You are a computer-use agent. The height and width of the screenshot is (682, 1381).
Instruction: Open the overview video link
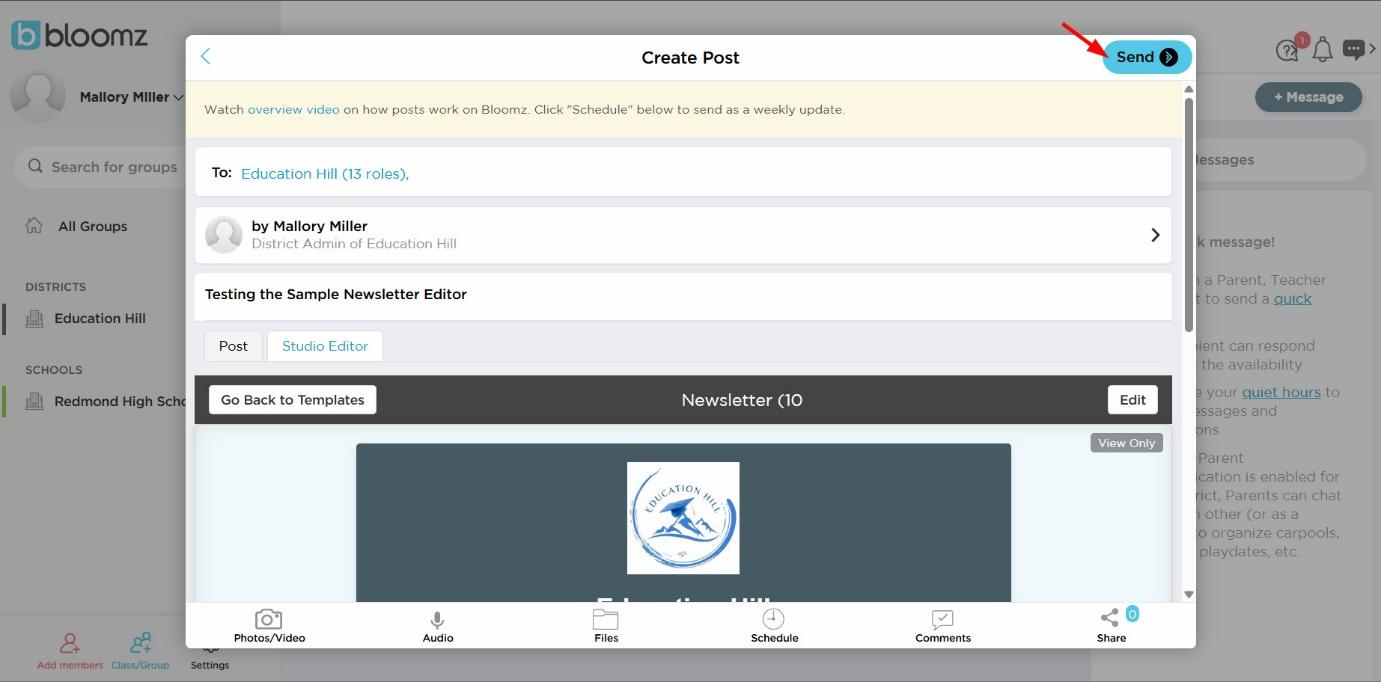click(x=293, y=109)
